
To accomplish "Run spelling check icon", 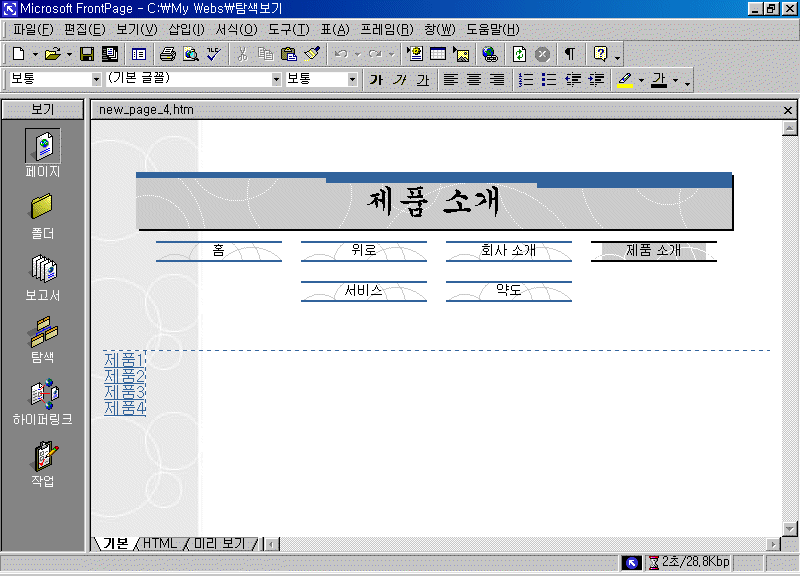I will click(214, 54).
